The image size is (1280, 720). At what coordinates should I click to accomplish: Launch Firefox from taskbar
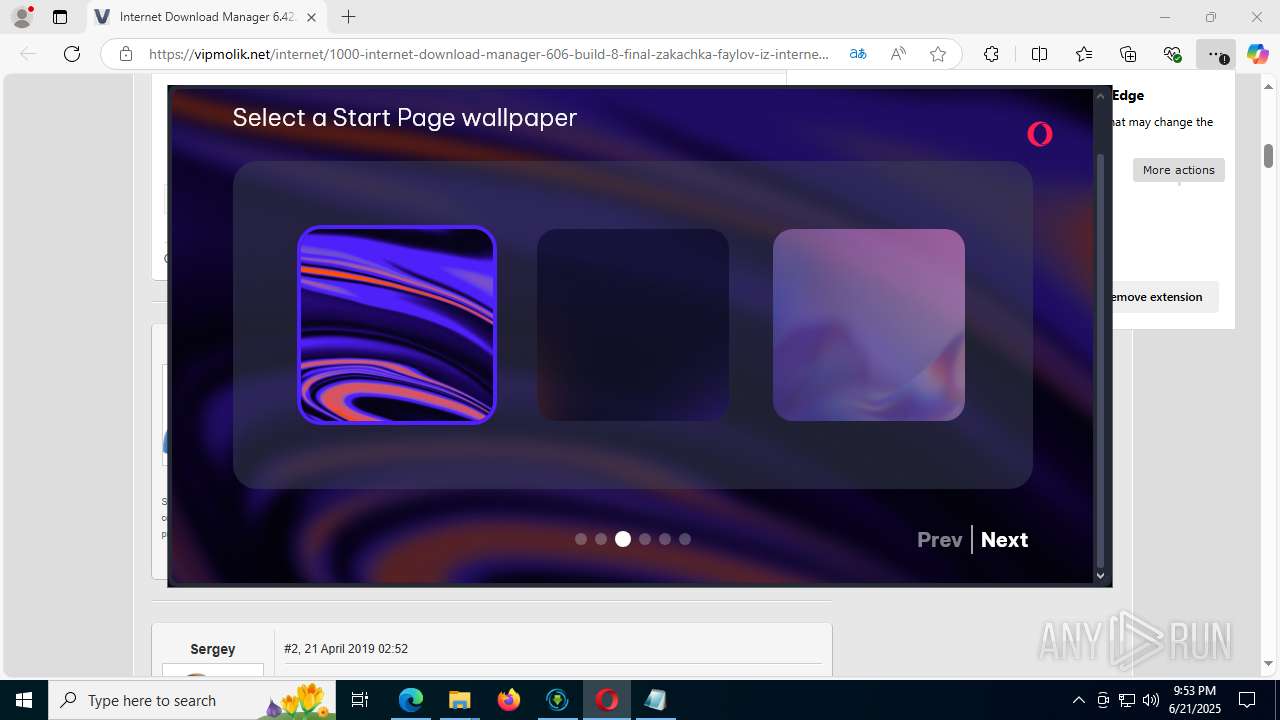(509, 700)
